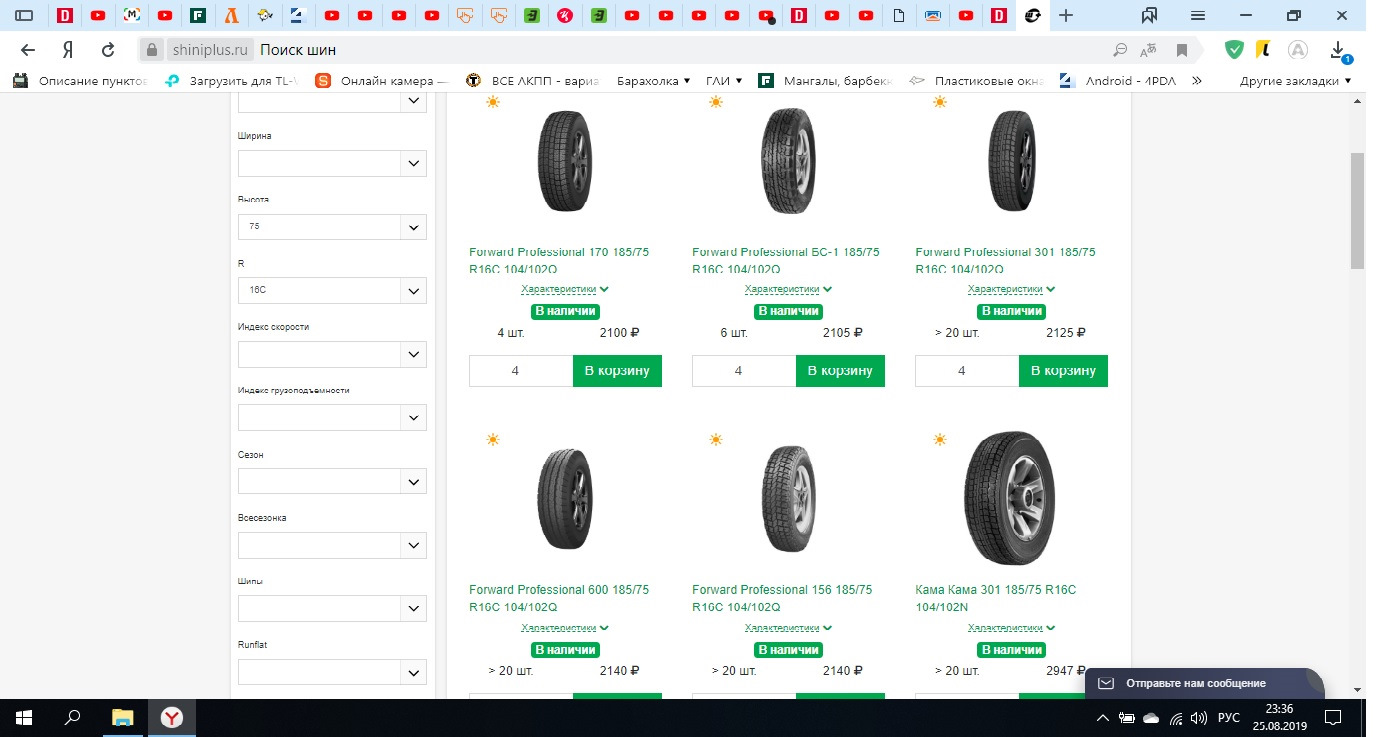The height and width of the screenshot is (737, 1382).
Task: Open the bookmarks manager icon in title bar
Action: point(1150,15)
